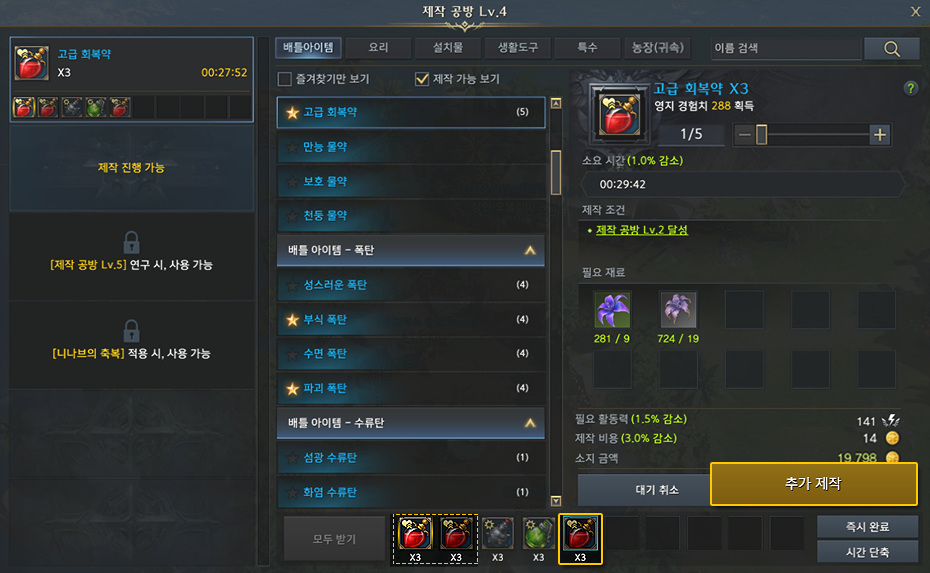Collapse 배틀 아이템 - 수류탄 category
Image resolution: width=930 pixels, height=573 pixels.
click(x=530, y=423)
